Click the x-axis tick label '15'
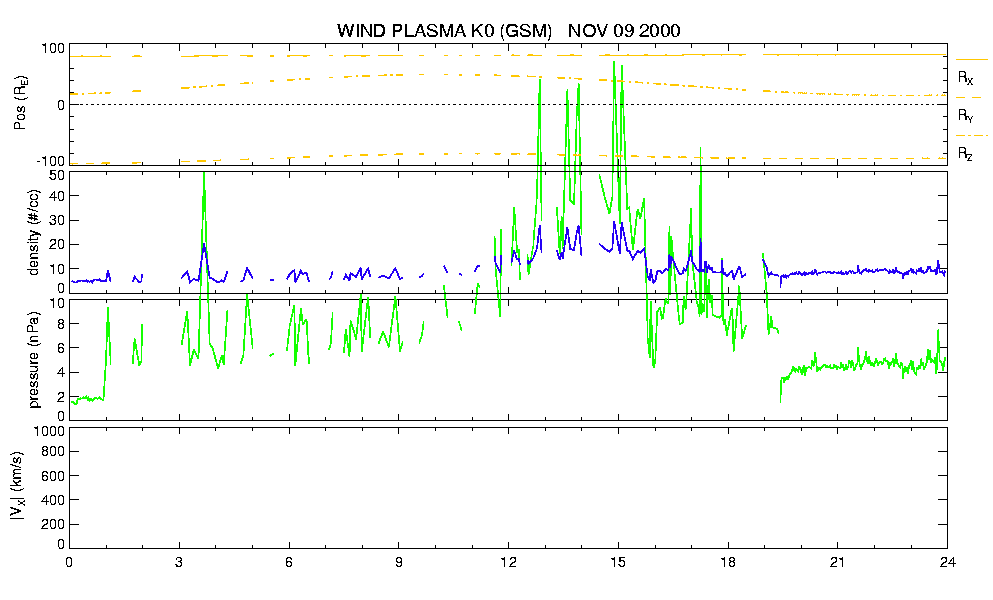This screenshot has width=993, height=600. point(618,562)
